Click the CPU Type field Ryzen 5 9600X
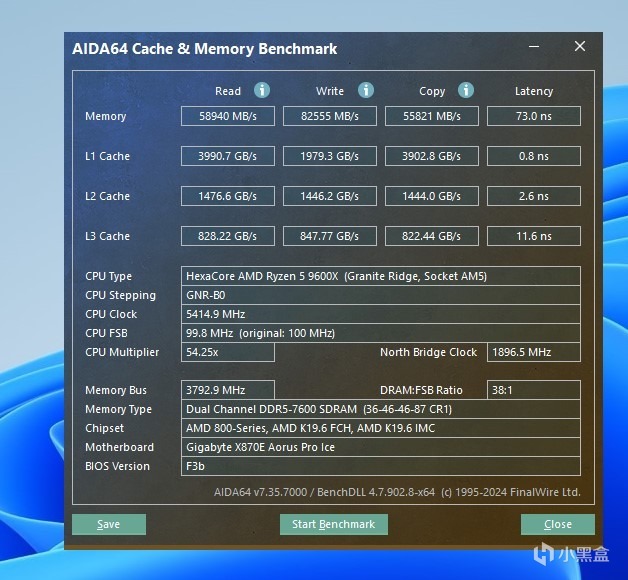The image size is (628, 580). coord(381,276)
